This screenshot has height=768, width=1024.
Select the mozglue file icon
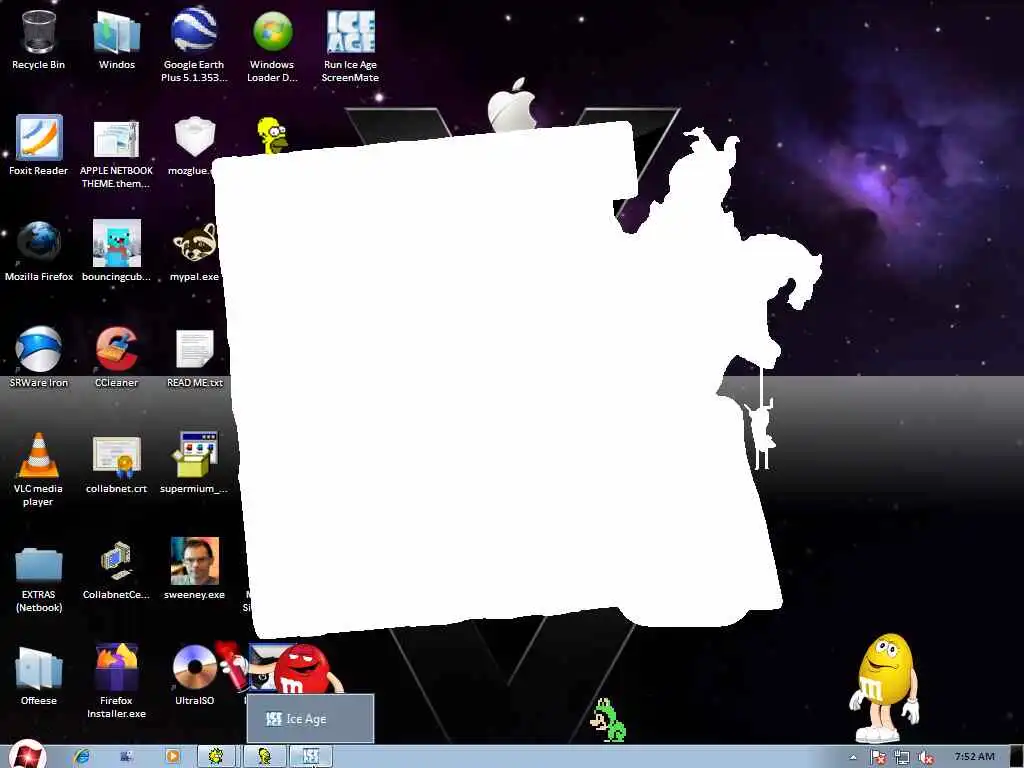coord(194,145)
